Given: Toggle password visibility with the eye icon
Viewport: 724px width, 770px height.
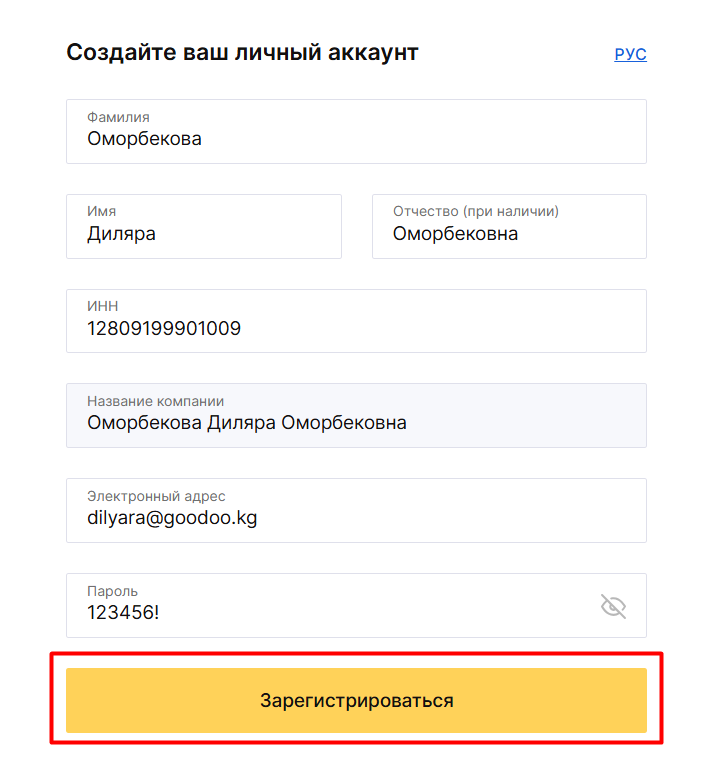Looking at the screenshot, I should (x=613, y=606).
